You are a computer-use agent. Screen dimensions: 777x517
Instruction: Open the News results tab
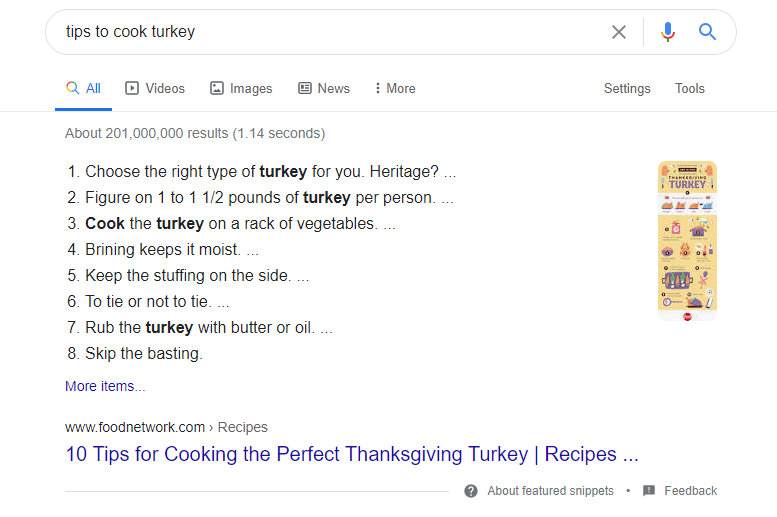coord(324,88)
